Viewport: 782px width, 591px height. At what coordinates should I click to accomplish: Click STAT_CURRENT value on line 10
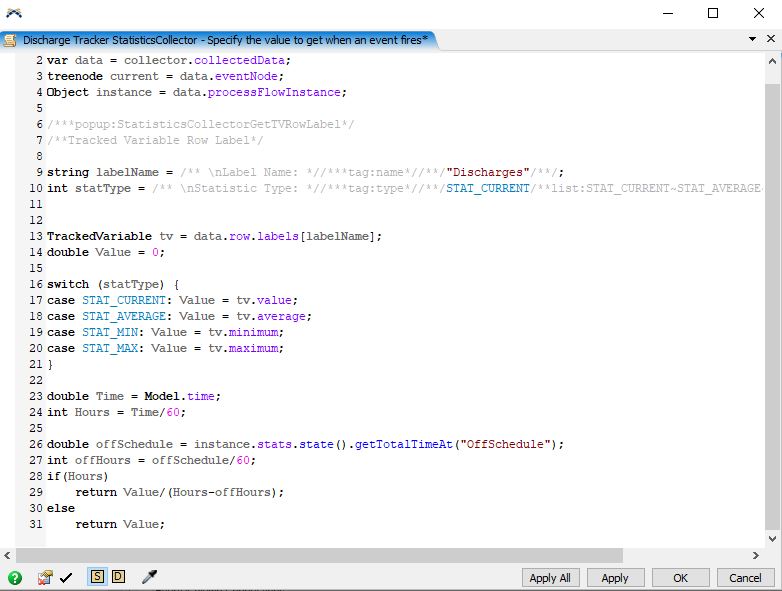click(488, 188)
